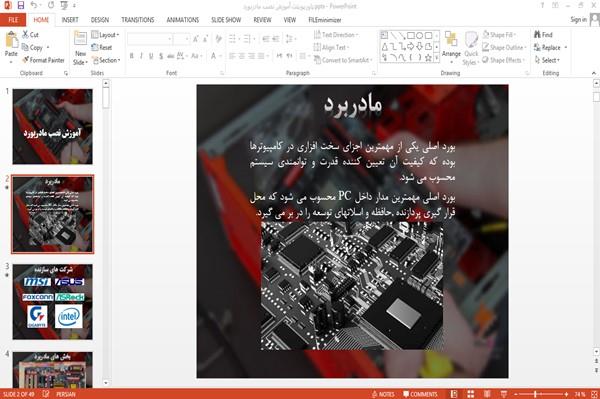Switch to Reading view in status bar

click(x=487, y=394)
